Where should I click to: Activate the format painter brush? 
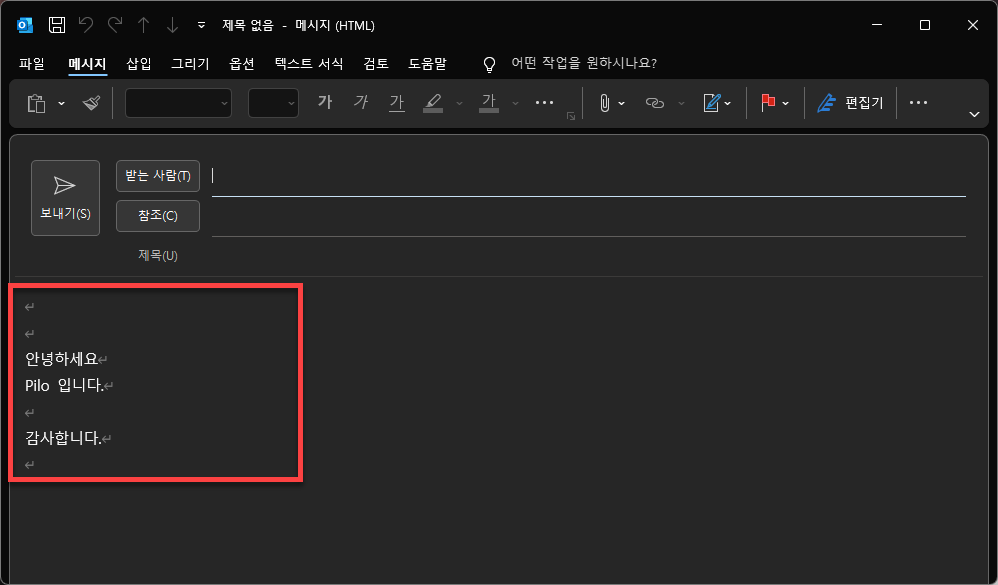(92, 103)
